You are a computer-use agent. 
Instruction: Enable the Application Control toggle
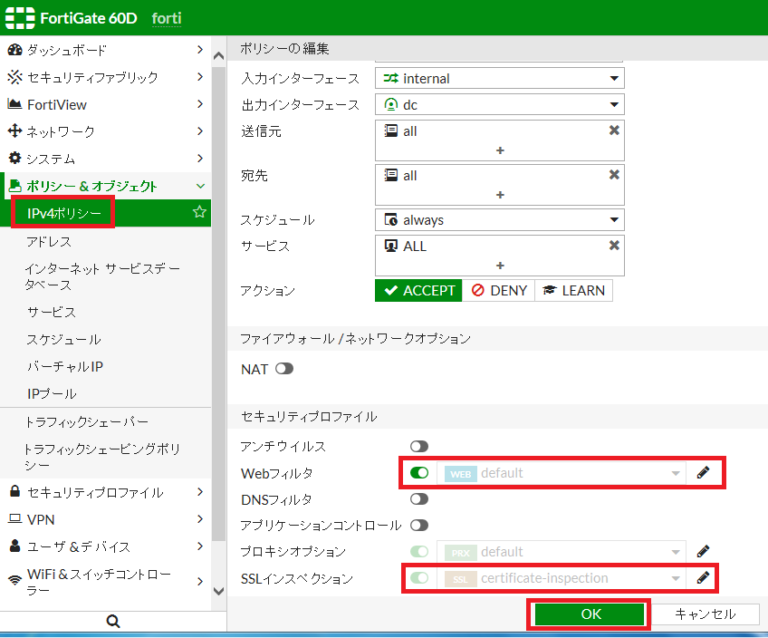tap(419, 525)
